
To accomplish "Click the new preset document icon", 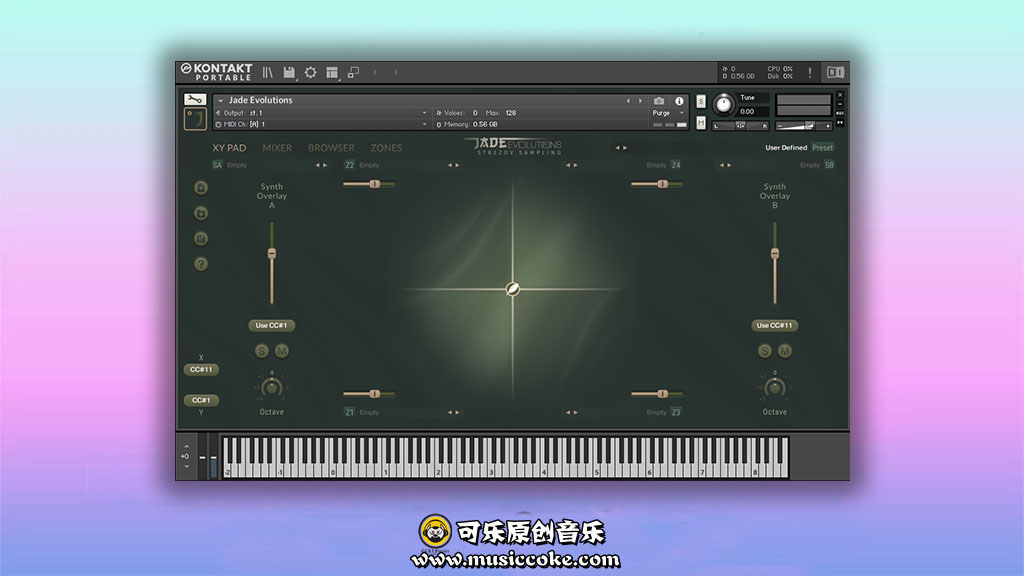I will [201, 188].
